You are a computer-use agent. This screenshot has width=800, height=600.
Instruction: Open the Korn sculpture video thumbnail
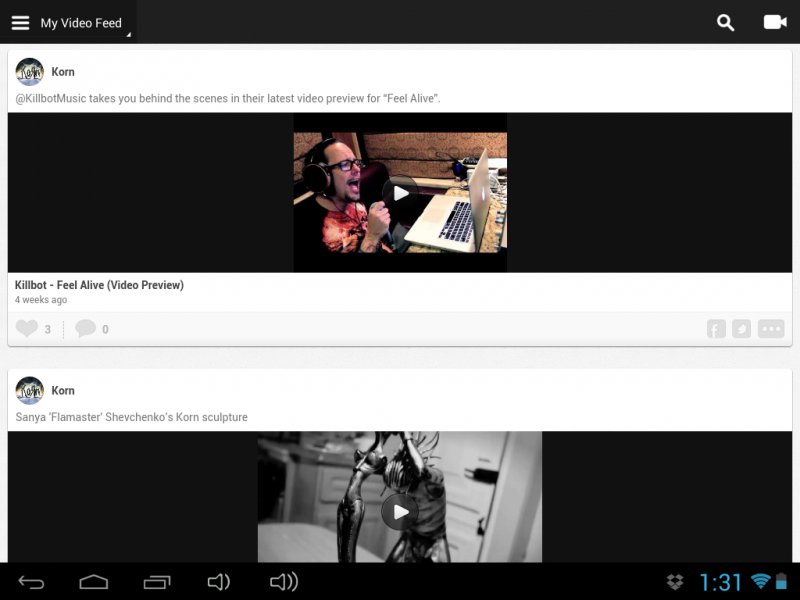tap(400, 497)
